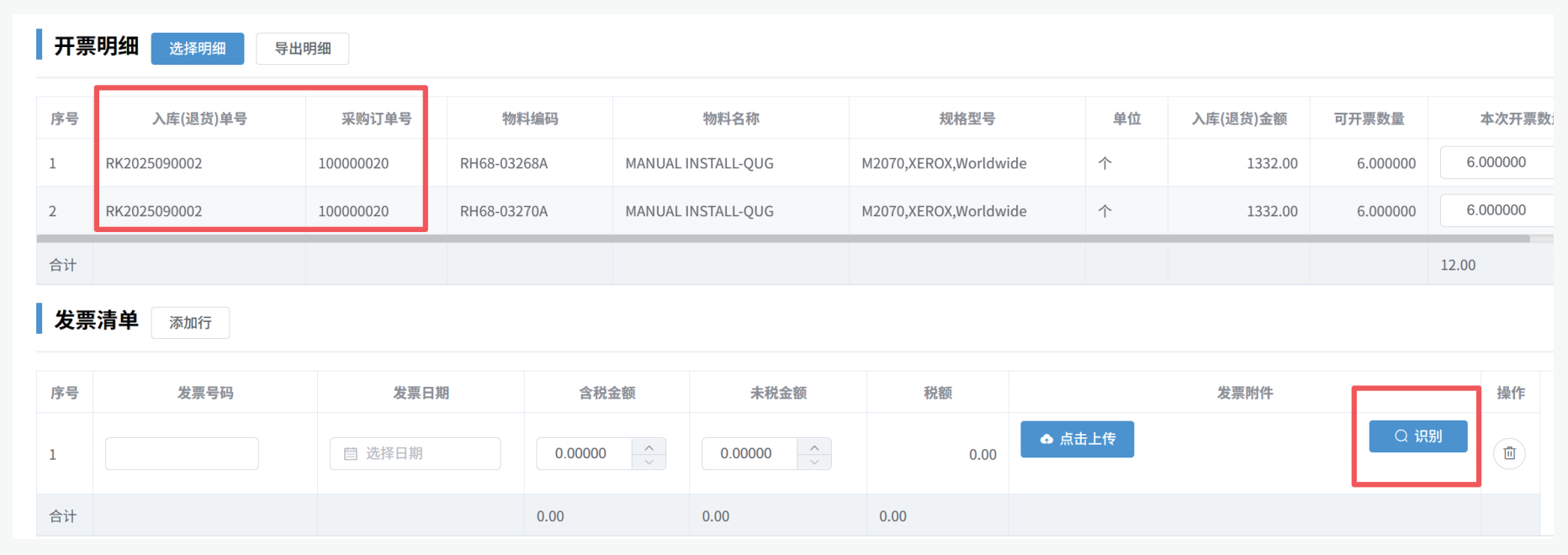Select the RH68-03270A material code cell

pyautogui.click(x=503, y=211)
